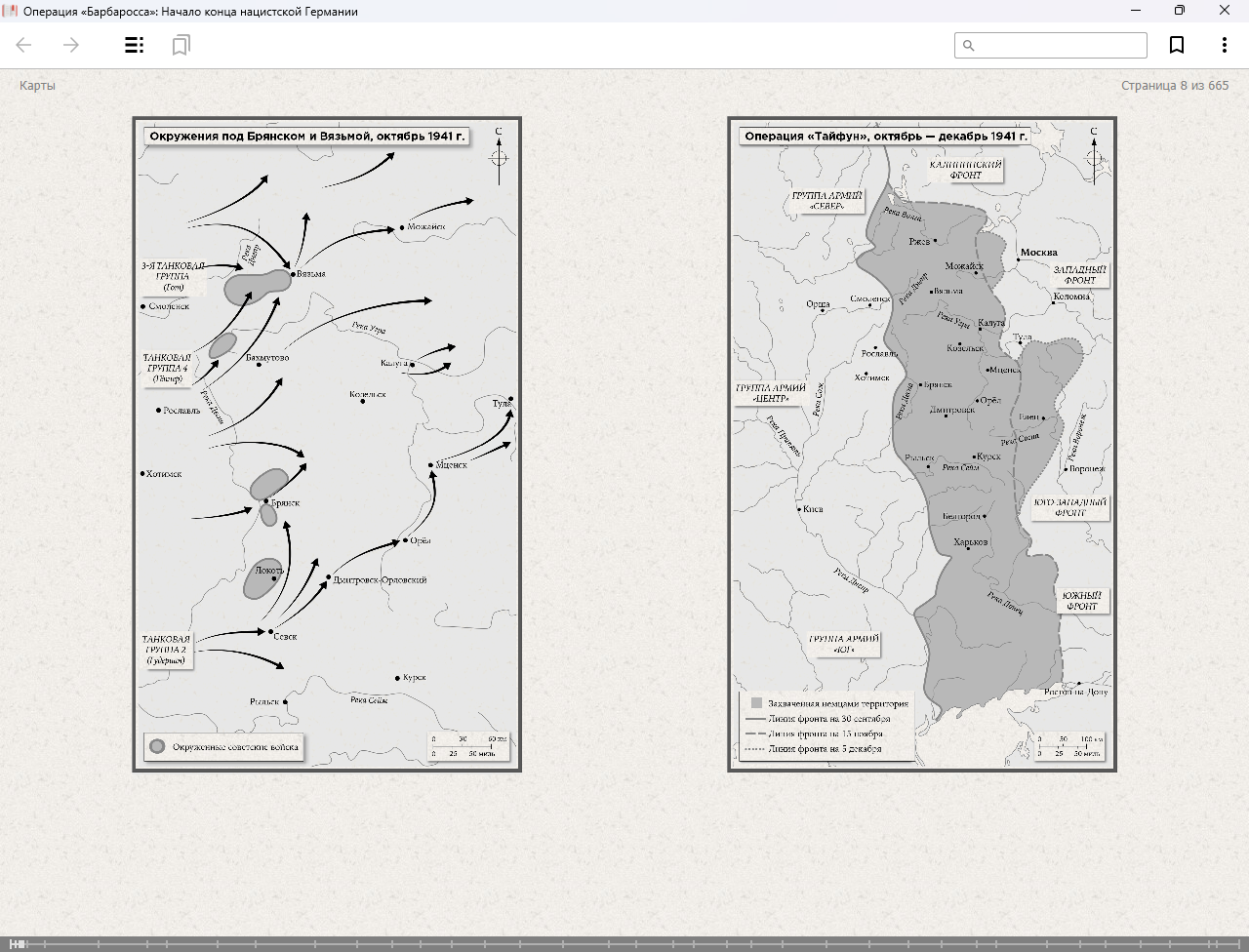The height and width of the screenshot is (952, 1249).
Task: Go back with the left arrow
Action: 23,45
